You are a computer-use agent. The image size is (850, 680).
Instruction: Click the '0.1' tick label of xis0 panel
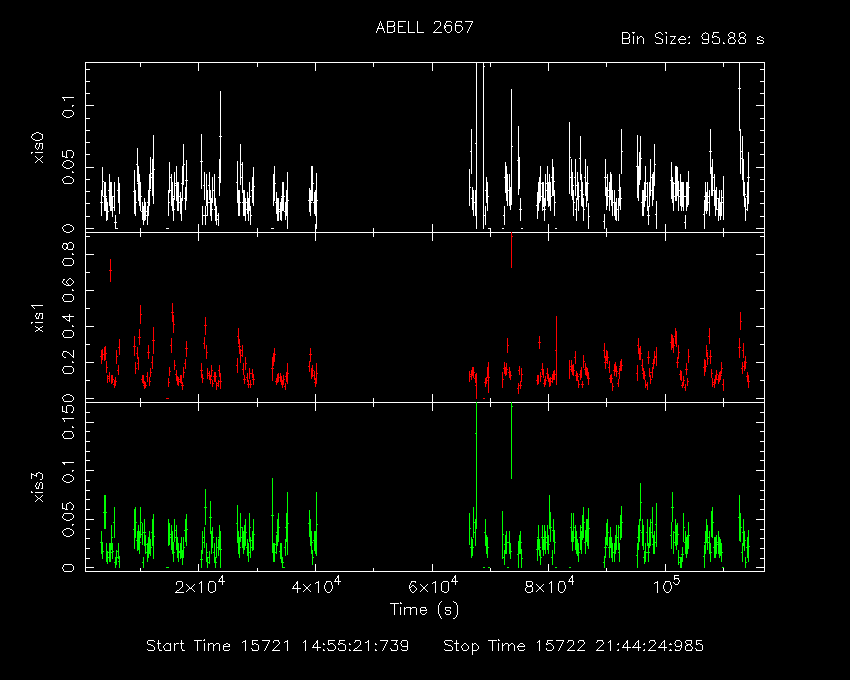[x=68, y=106]
